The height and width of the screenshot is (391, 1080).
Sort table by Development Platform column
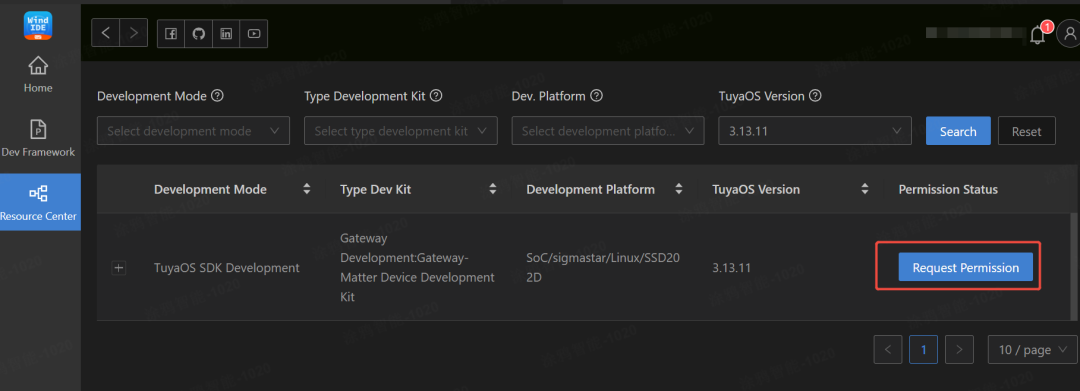678,189
